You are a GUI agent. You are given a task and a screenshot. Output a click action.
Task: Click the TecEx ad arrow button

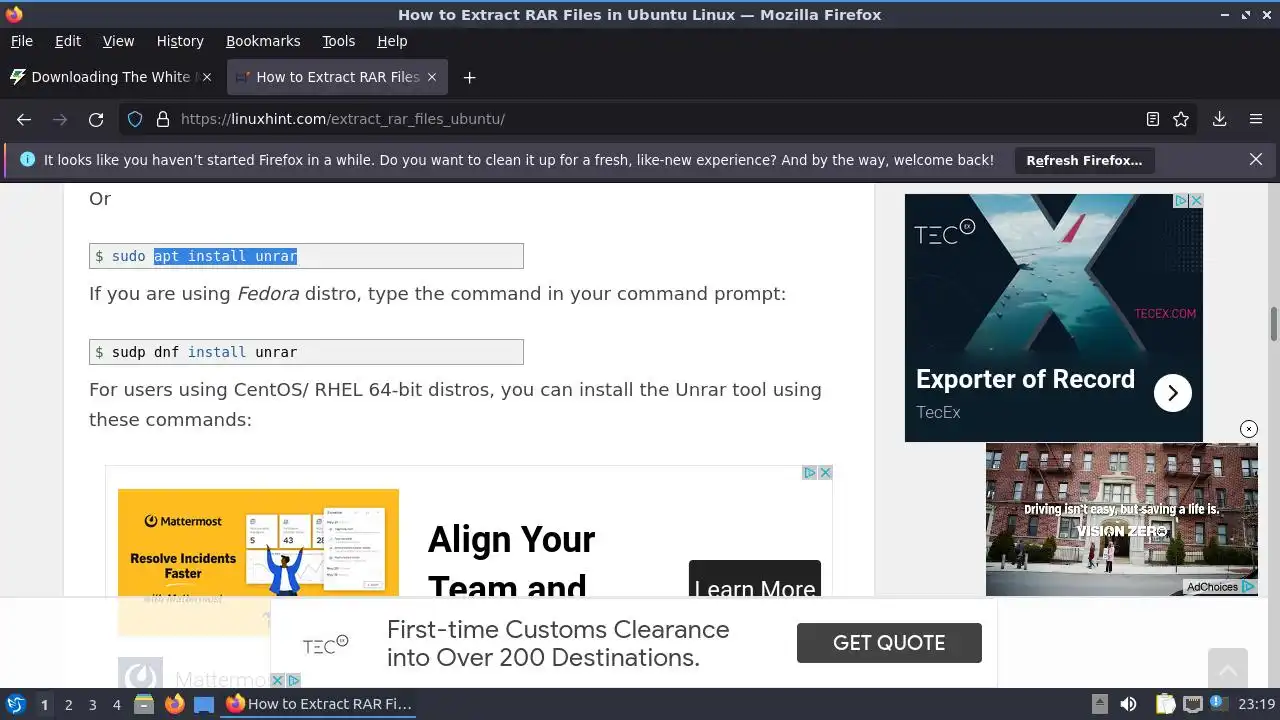[1173, 393]
